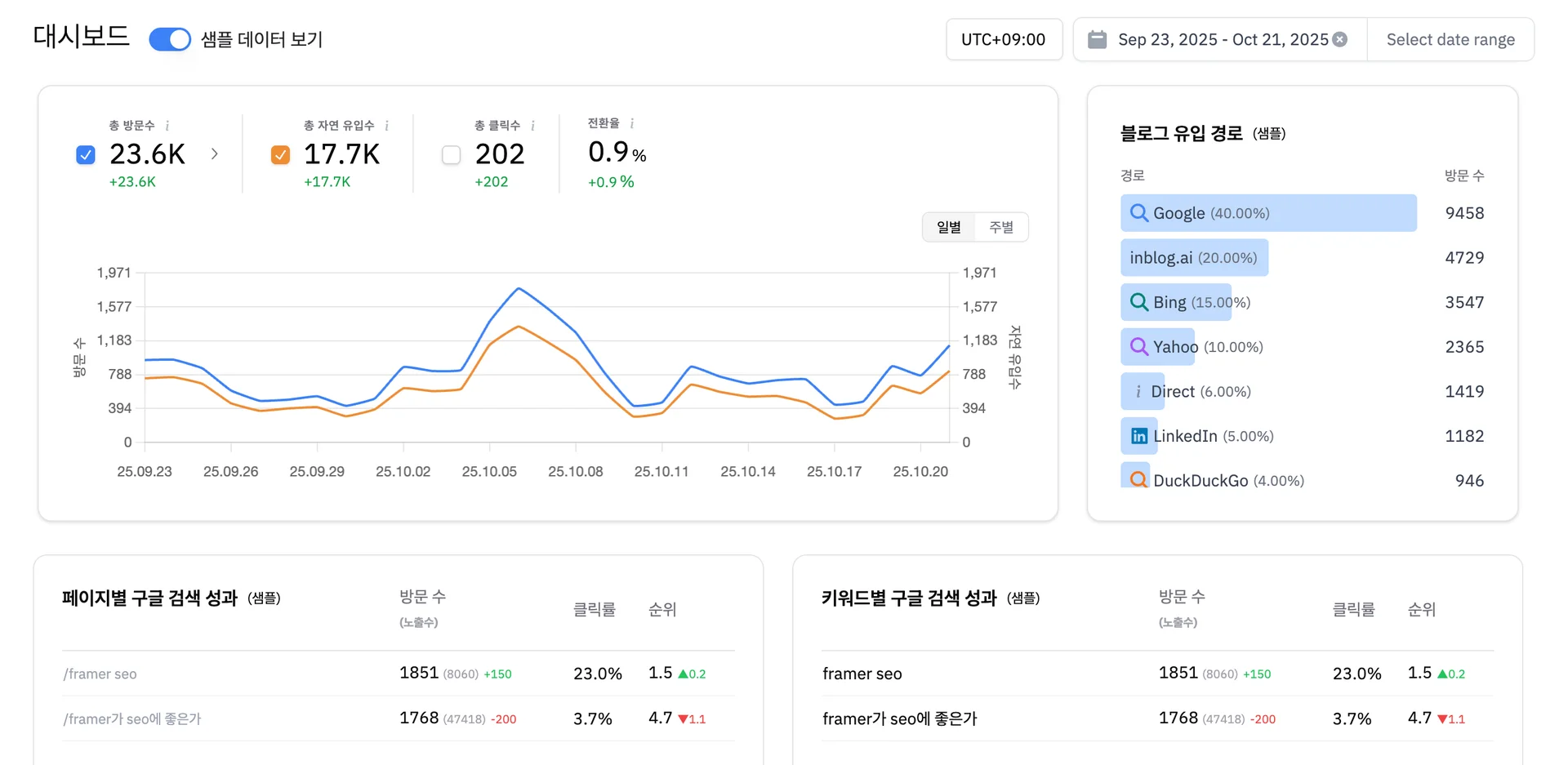This screenshot has width=1568, height=765.
Task: Click the info icon beside 전환율
Action: (x=632, y=123)
